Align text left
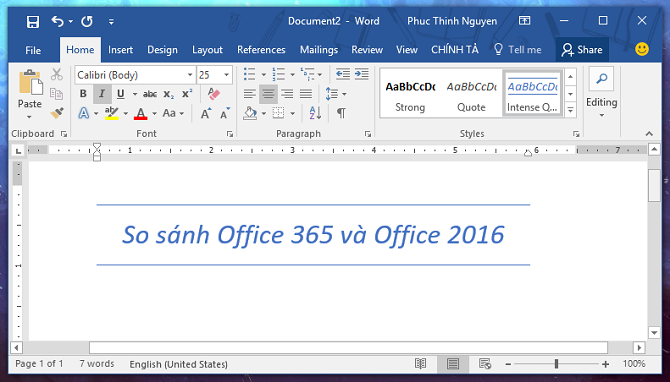Screen dimensions: 670x382 [250, 94]
